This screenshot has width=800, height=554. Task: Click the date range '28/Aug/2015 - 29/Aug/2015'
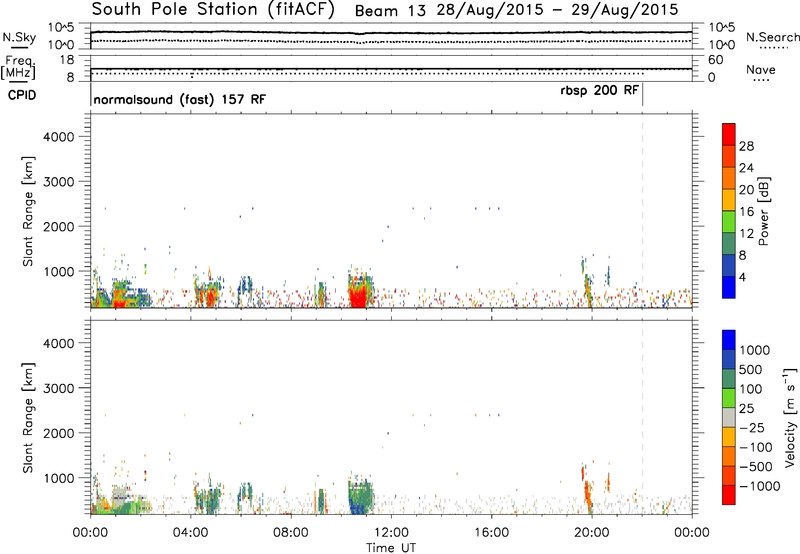[557, 10]
